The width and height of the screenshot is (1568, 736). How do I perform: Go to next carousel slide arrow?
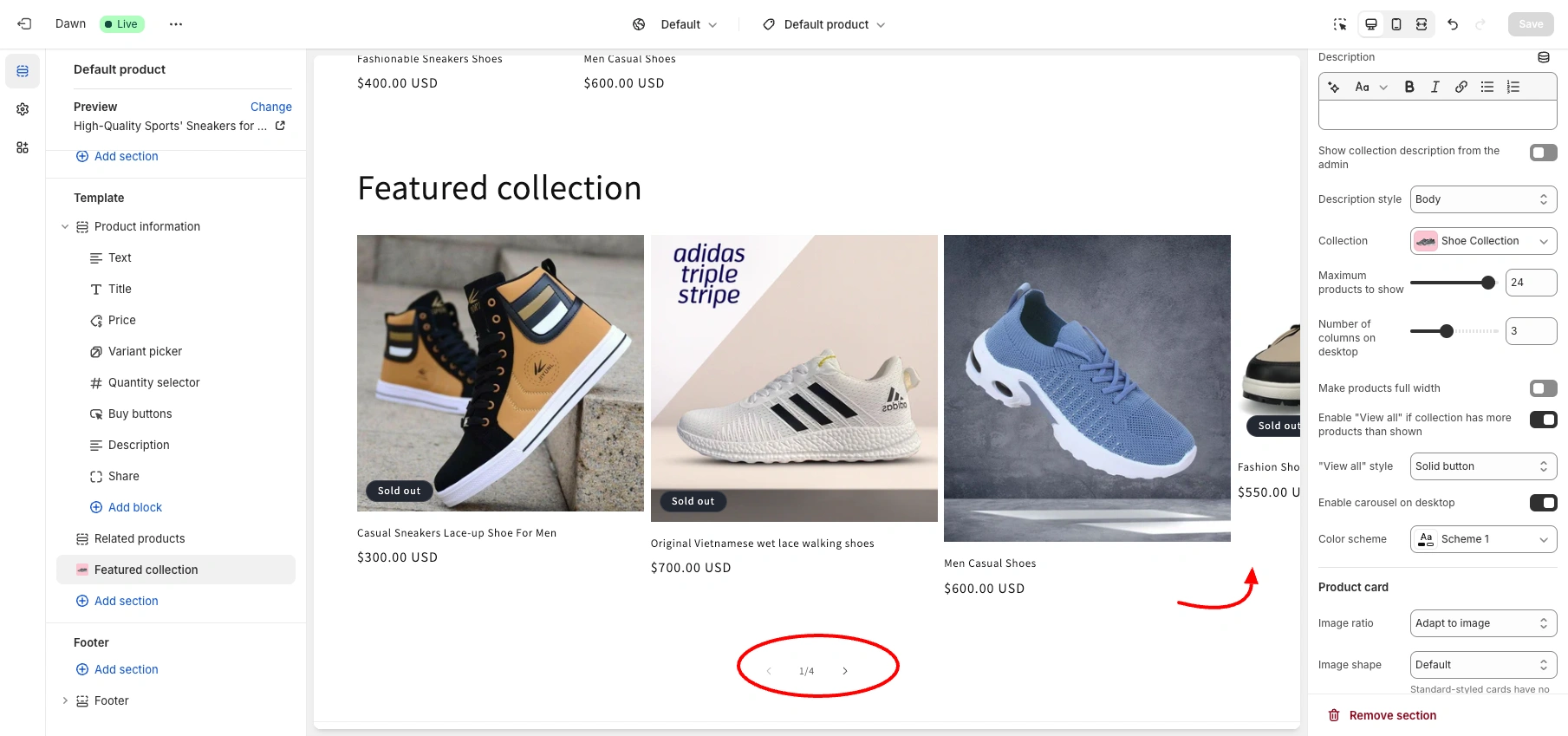tap(845, 671)
